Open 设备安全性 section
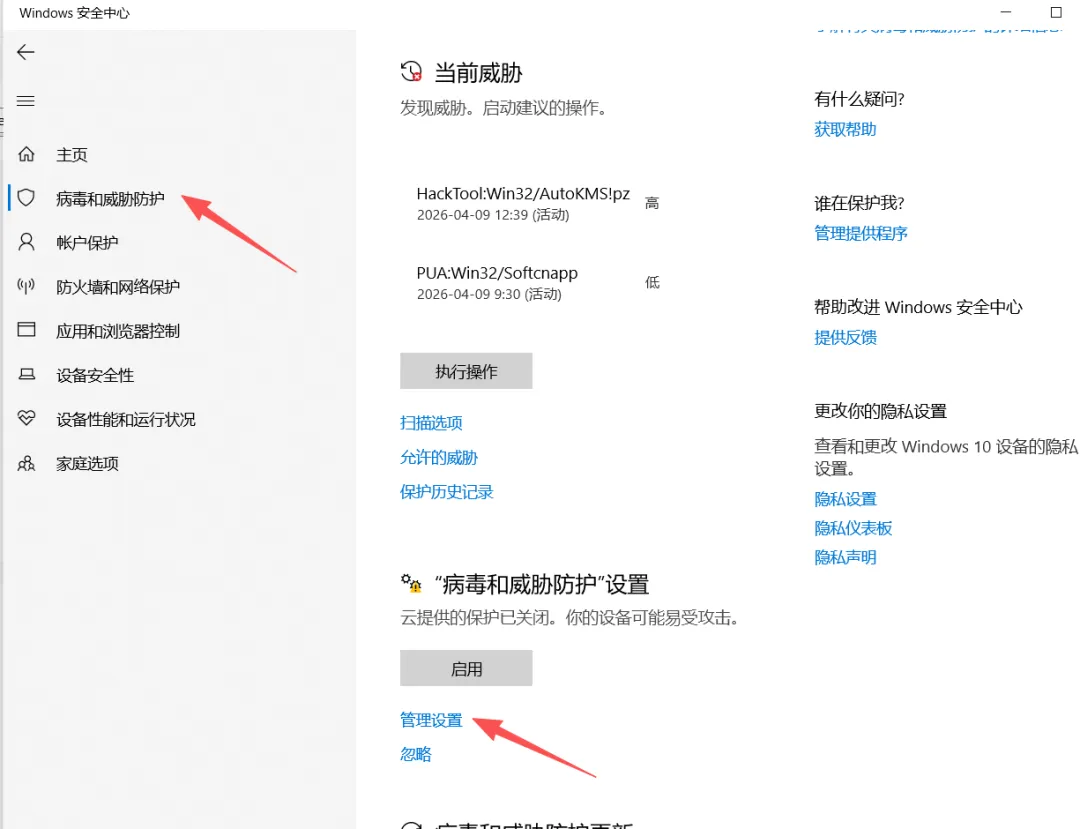The height and width of the screenshot is (829, 1080). pos(95,375)
